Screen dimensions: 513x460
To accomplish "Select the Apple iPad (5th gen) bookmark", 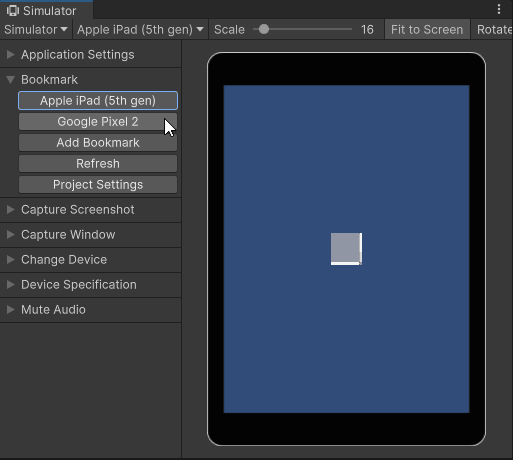I will click(x=98, y=101).
